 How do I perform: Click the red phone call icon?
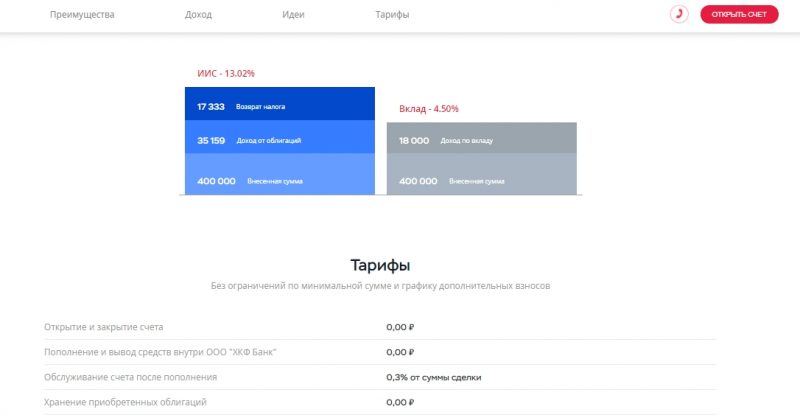(679, 14)
